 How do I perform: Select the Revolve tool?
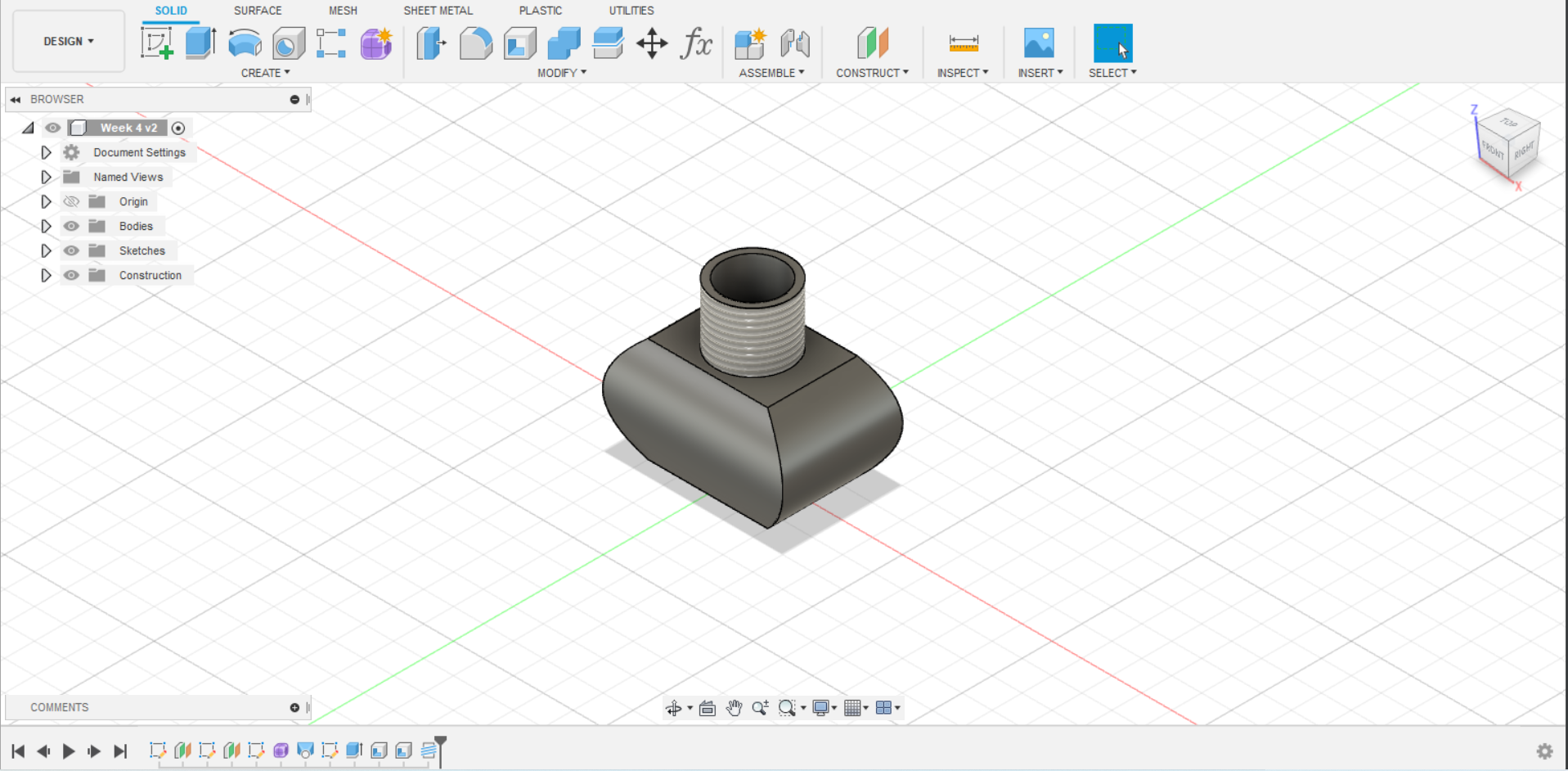[x=245, y=43]
